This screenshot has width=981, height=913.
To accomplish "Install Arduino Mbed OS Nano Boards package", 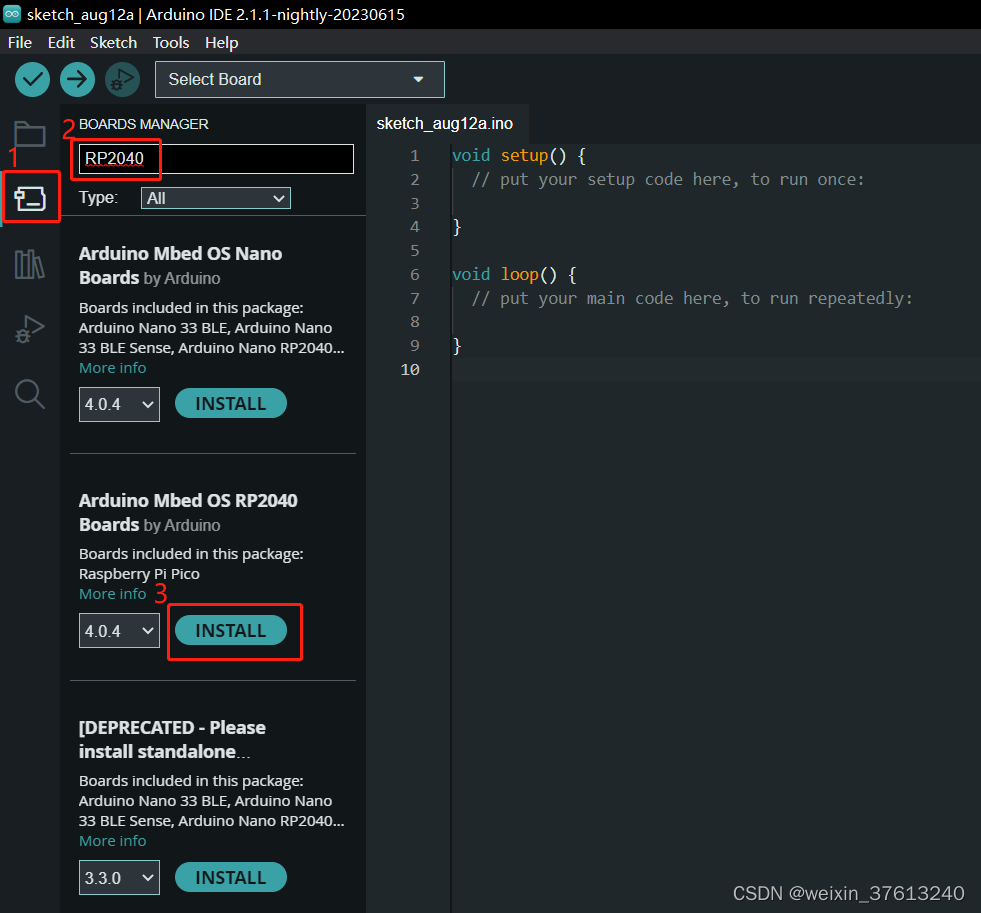I will (x=230, y=403).
